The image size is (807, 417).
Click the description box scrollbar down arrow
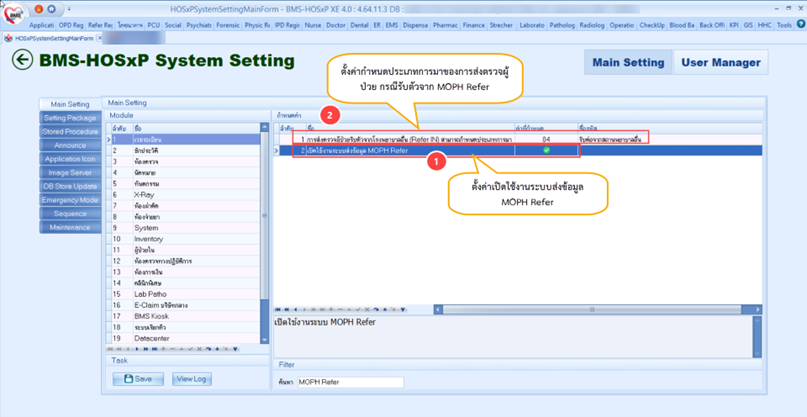(x=757, y=353)
